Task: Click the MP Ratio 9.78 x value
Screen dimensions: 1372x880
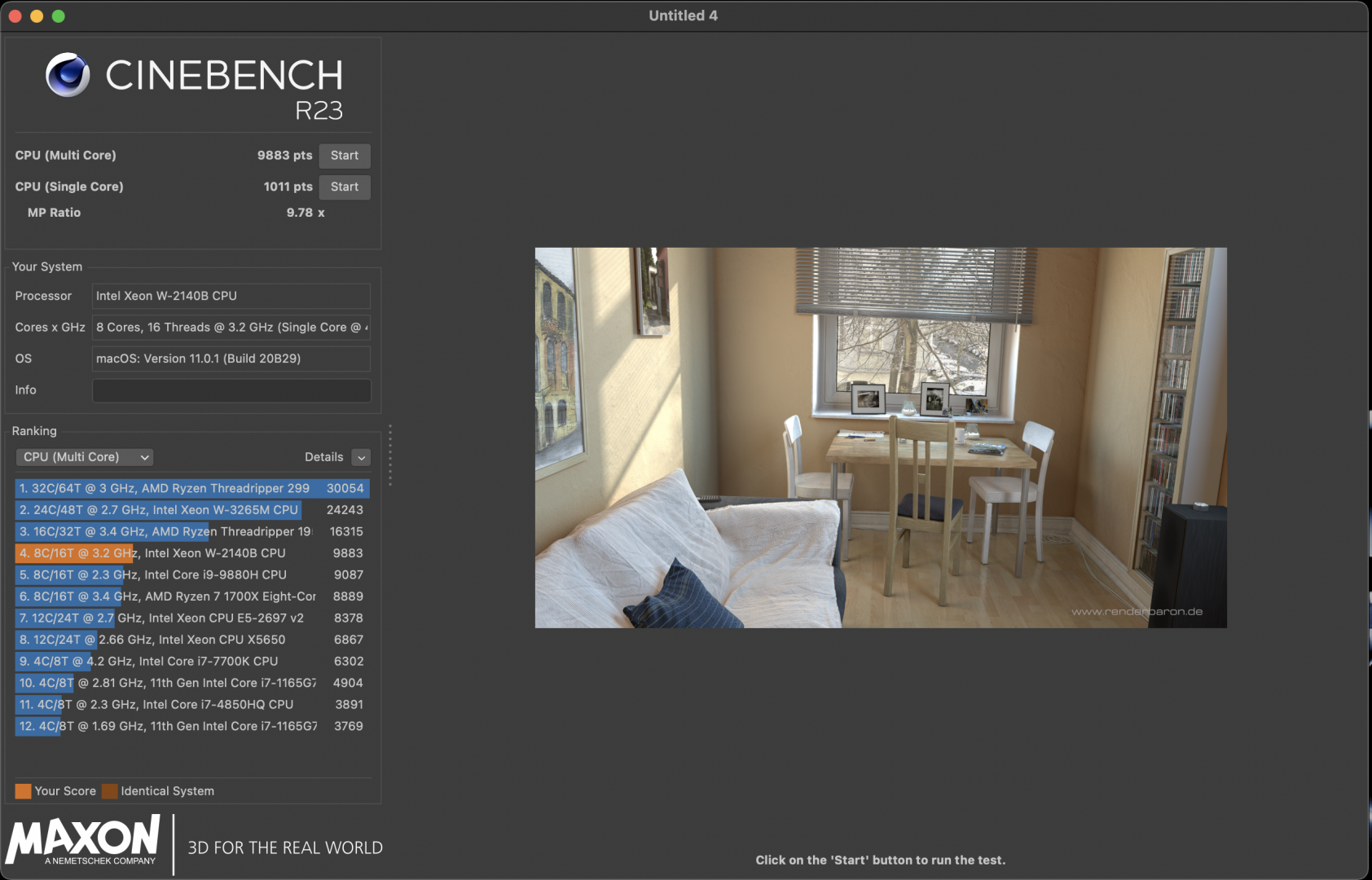Action: [x=306, y=213]
